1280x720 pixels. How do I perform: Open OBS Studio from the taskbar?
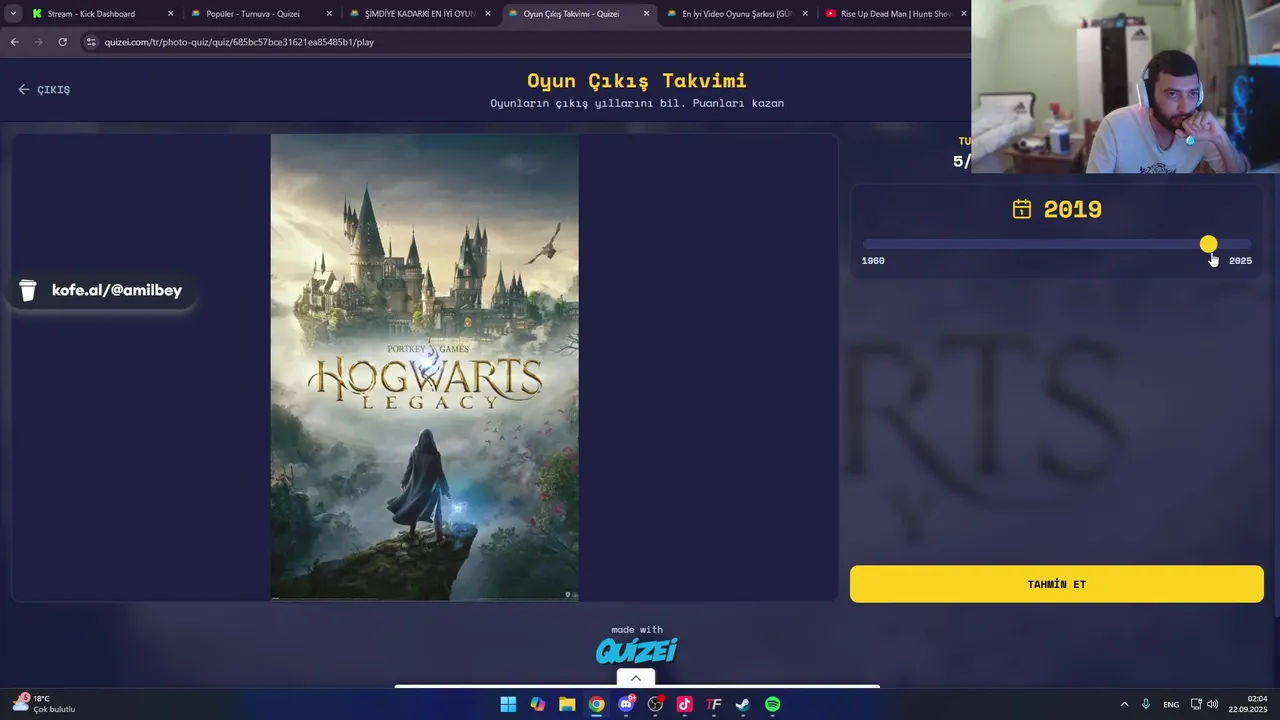(x=655, y=704)
